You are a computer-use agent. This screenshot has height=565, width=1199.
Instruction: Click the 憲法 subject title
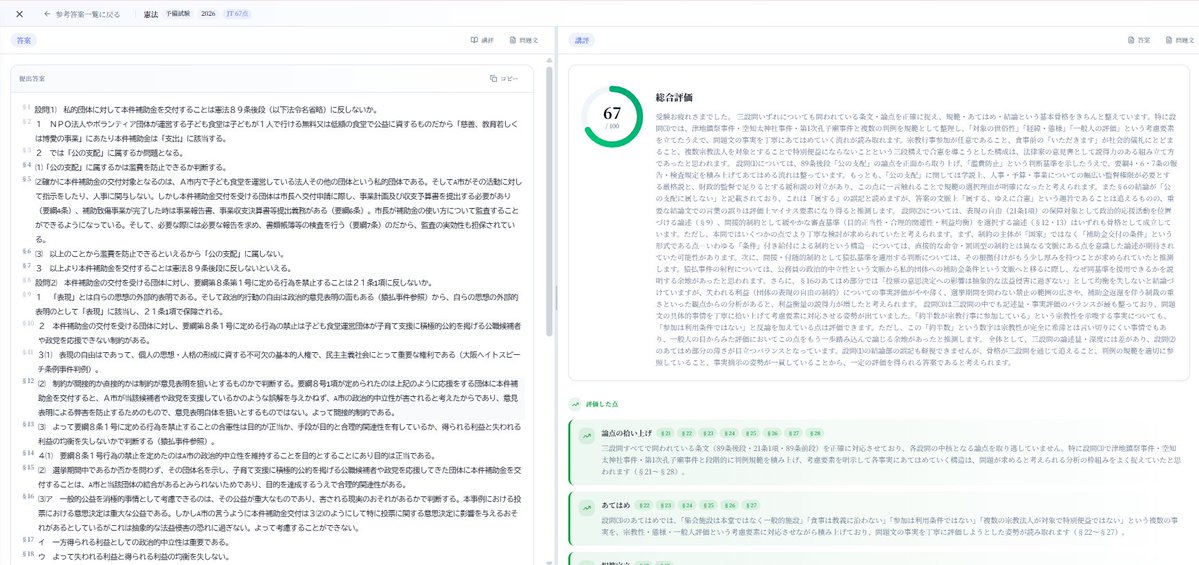tap(151, 14)
